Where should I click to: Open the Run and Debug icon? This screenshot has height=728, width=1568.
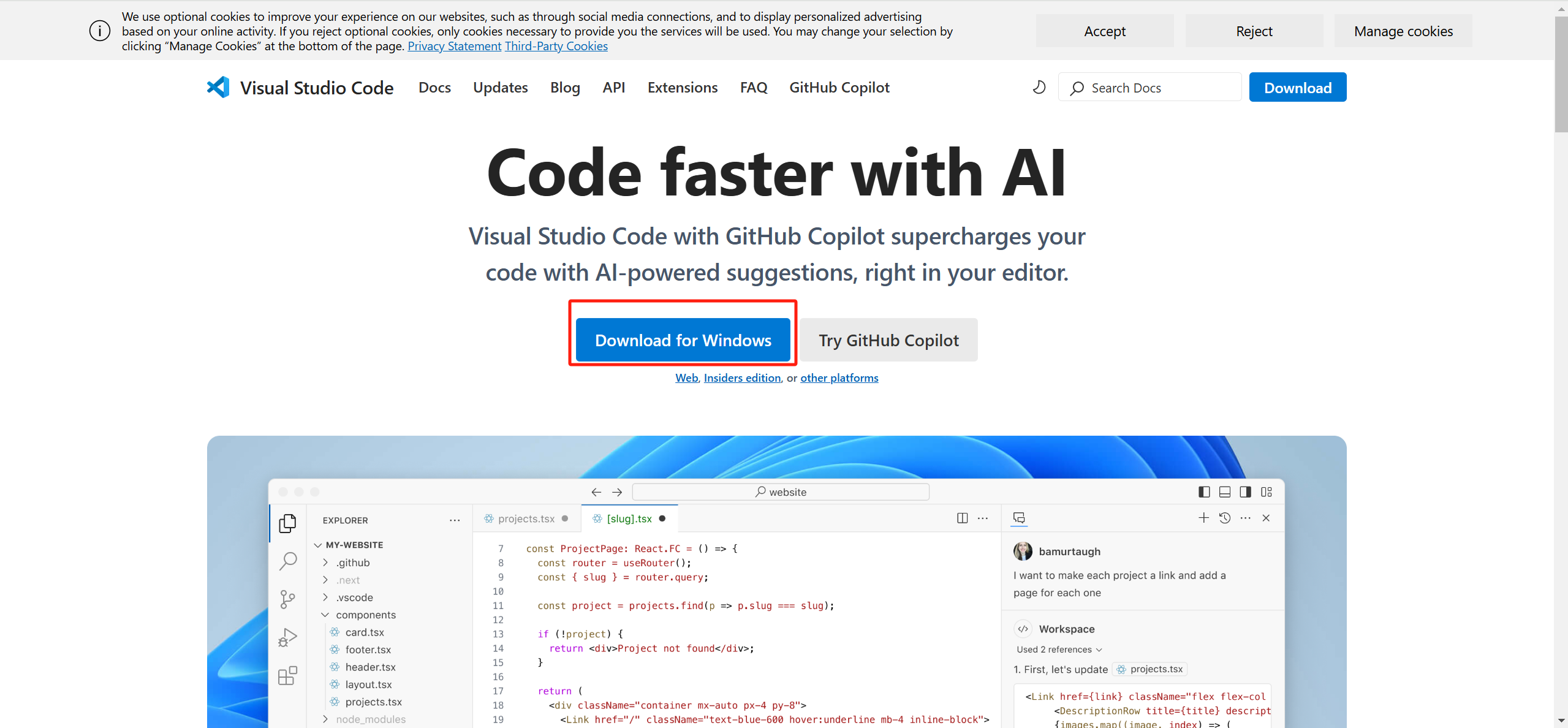[287, 637]
